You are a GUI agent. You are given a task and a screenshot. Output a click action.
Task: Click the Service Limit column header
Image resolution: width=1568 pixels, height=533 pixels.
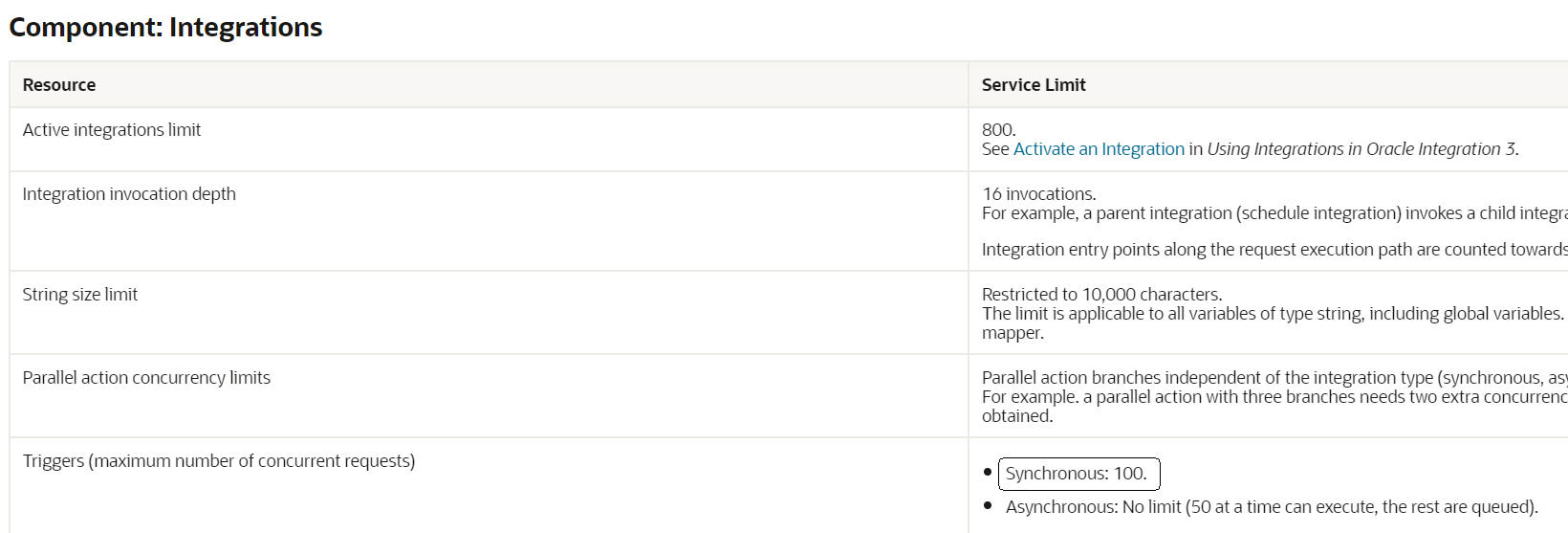[1034, 85]
